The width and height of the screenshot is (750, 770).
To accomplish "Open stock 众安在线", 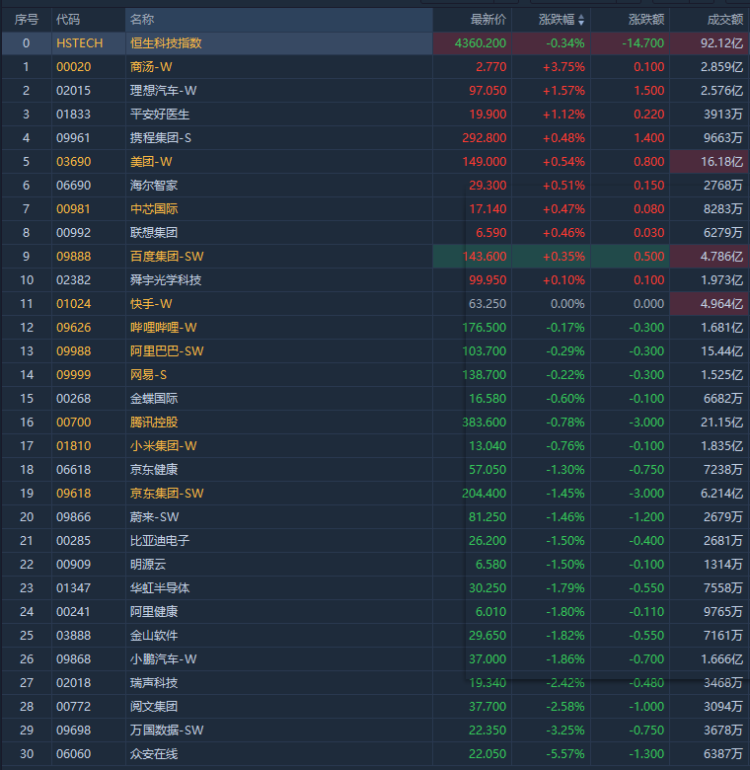I will click(x=154, y=754).
